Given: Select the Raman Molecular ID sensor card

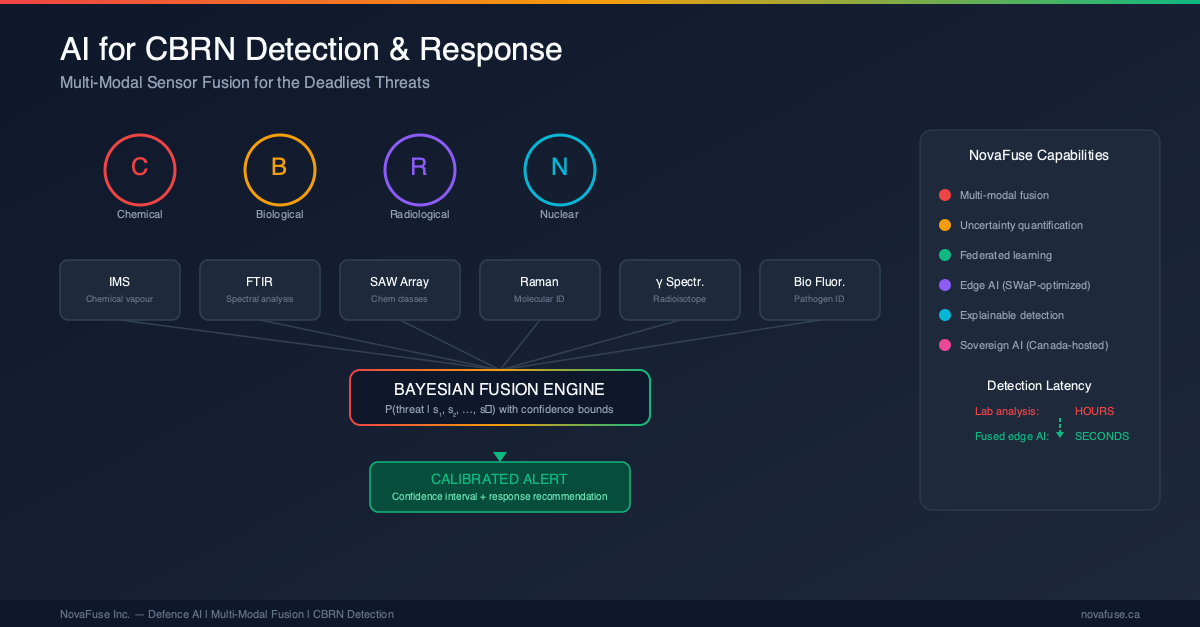Looking at the screenshot, I should (540, 290).
